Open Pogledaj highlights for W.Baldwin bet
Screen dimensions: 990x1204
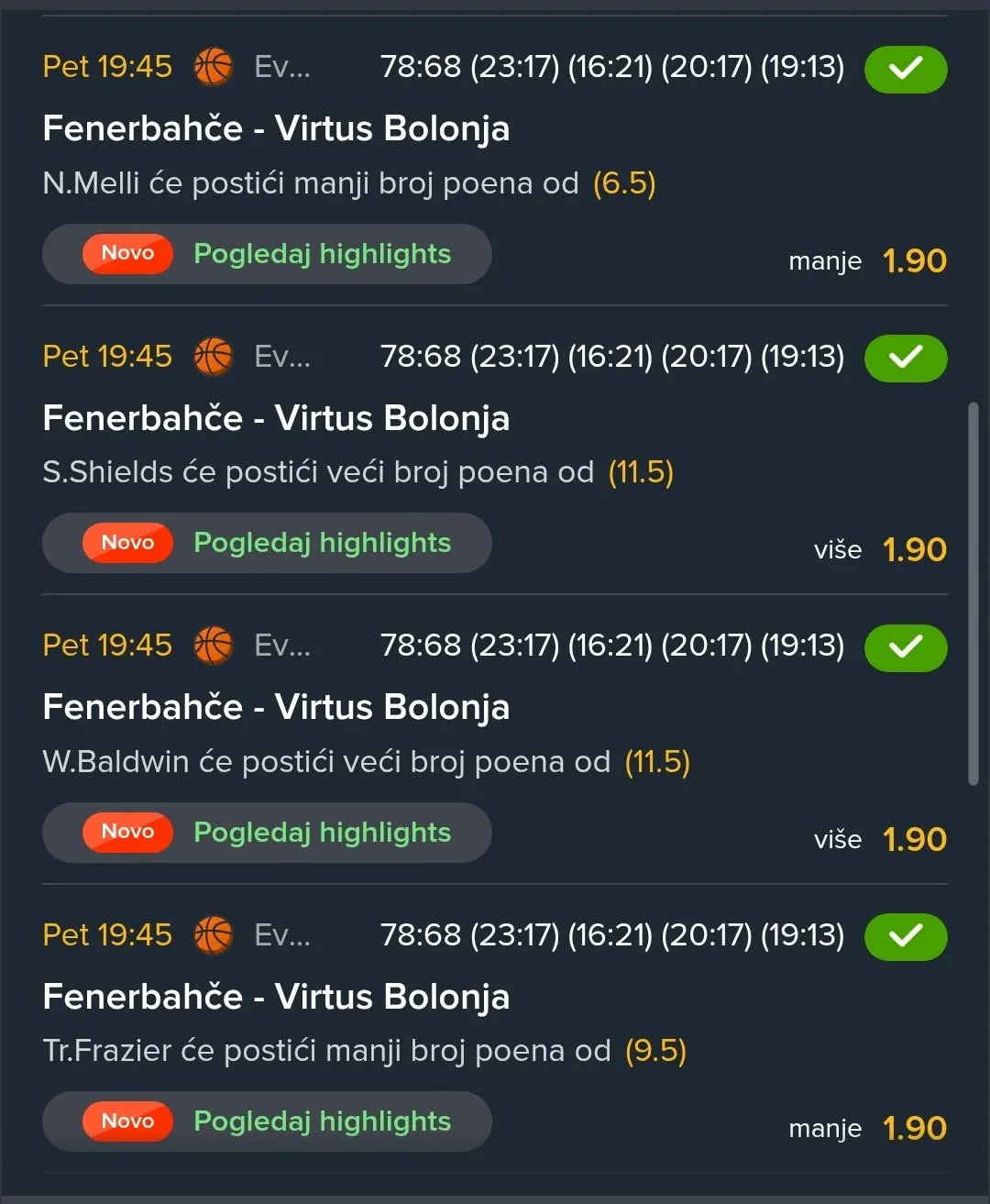tap(267, 833)
